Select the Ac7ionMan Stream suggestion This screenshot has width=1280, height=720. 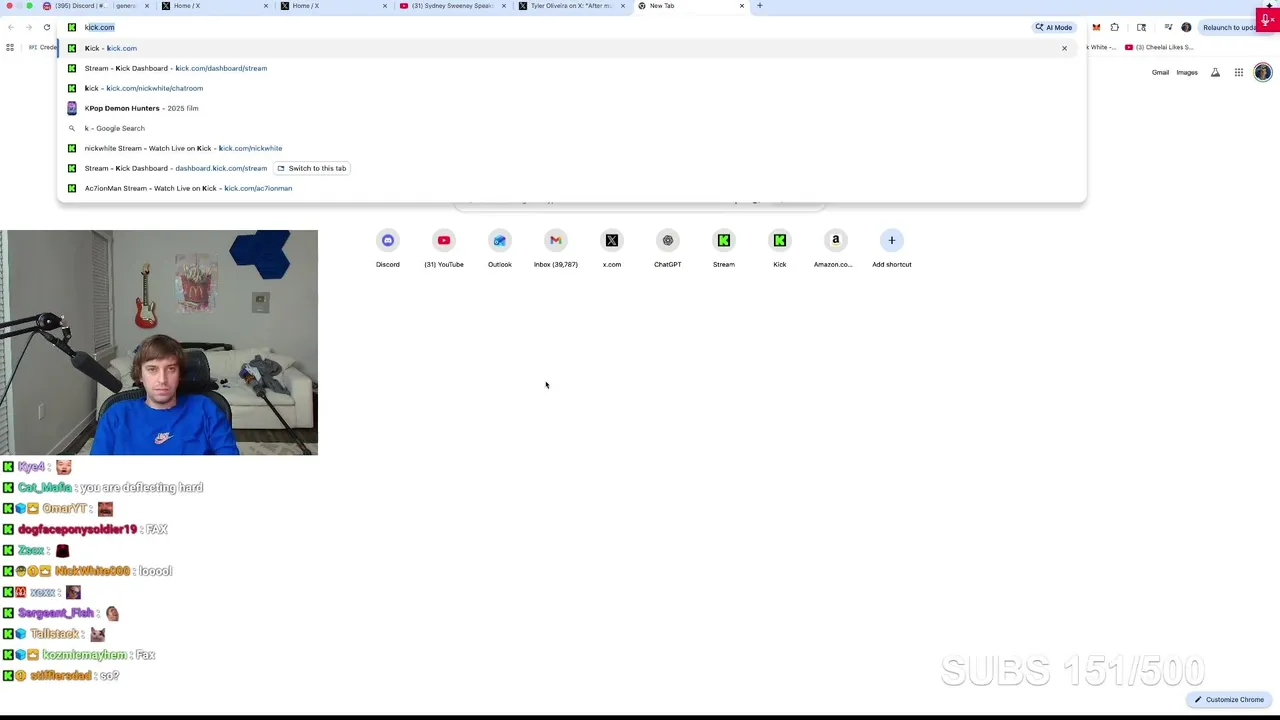point(571,188)
